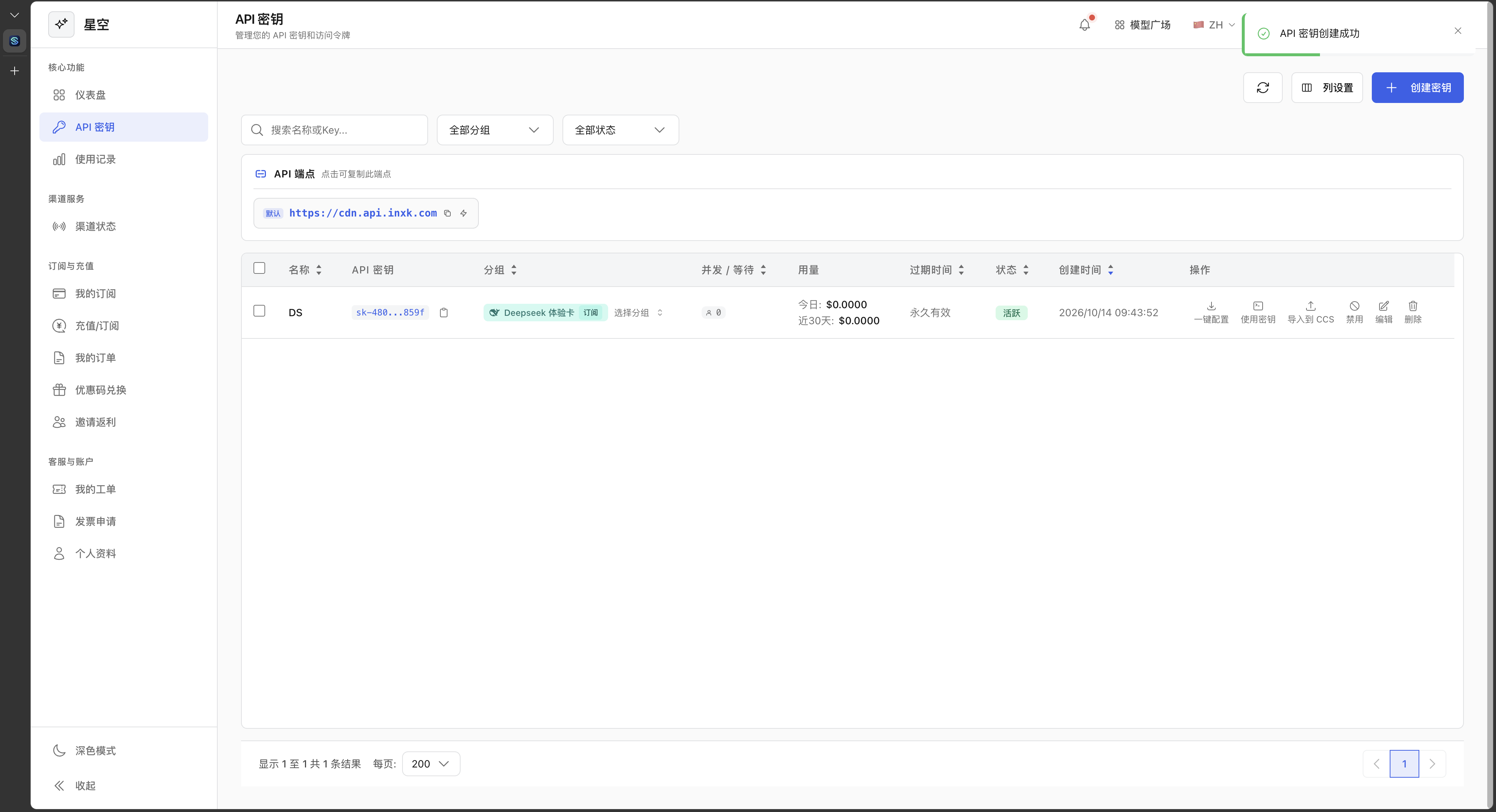Go to next page arrow
This screenshot has width=1496, height=812.
(x=1432, y=764)
